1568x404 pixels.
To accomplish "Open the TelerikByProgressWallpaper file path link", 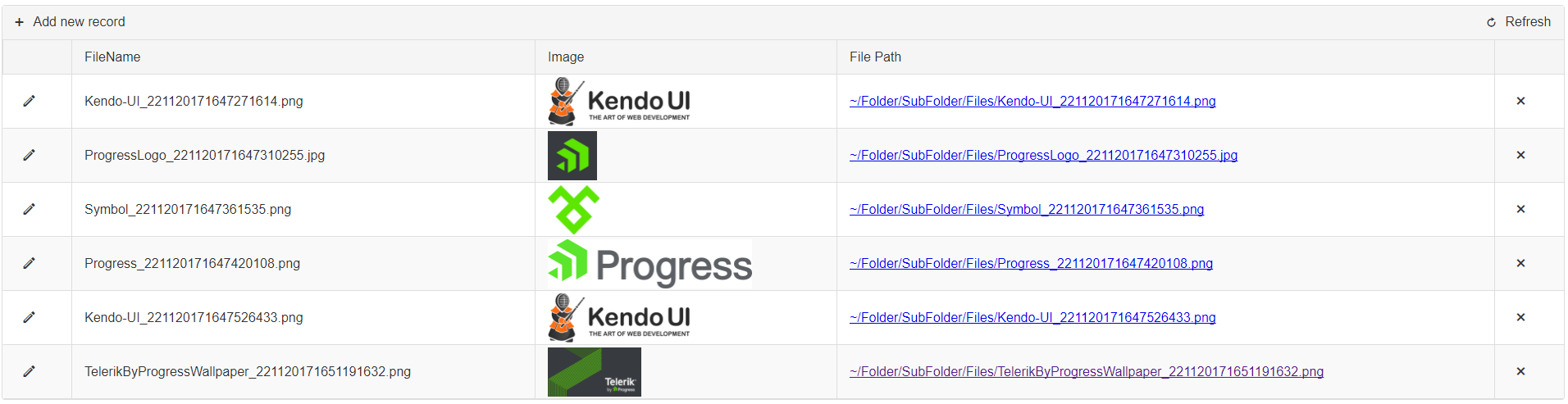I will (1087, 371).
